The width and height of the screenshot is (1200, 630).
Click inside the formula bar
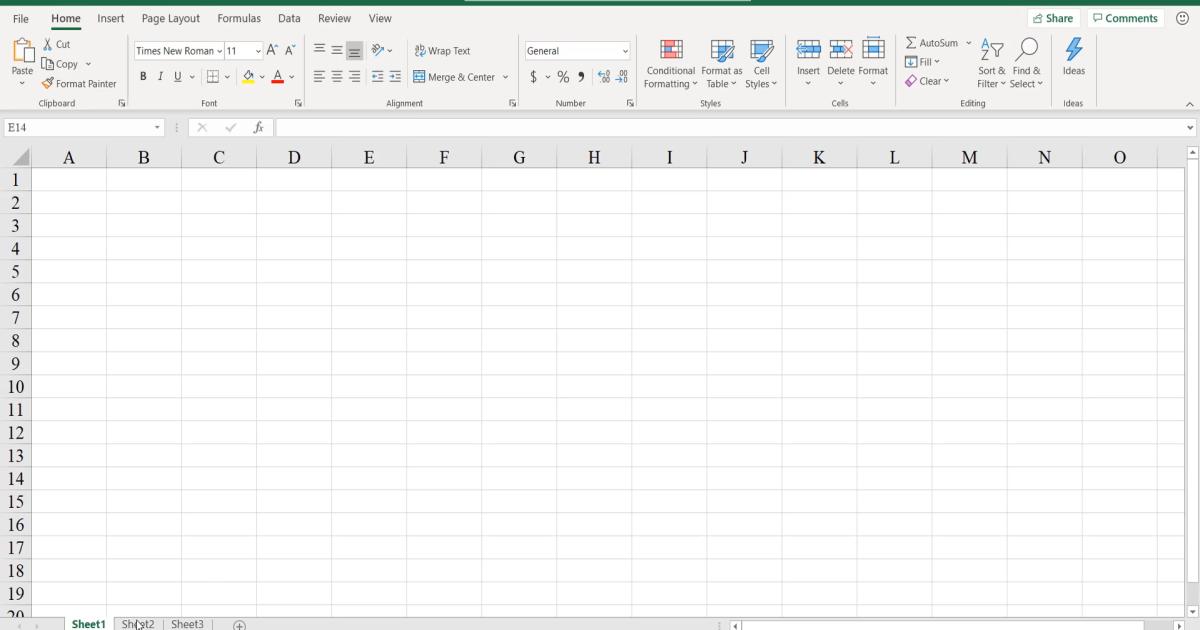[x=600, y=127]
